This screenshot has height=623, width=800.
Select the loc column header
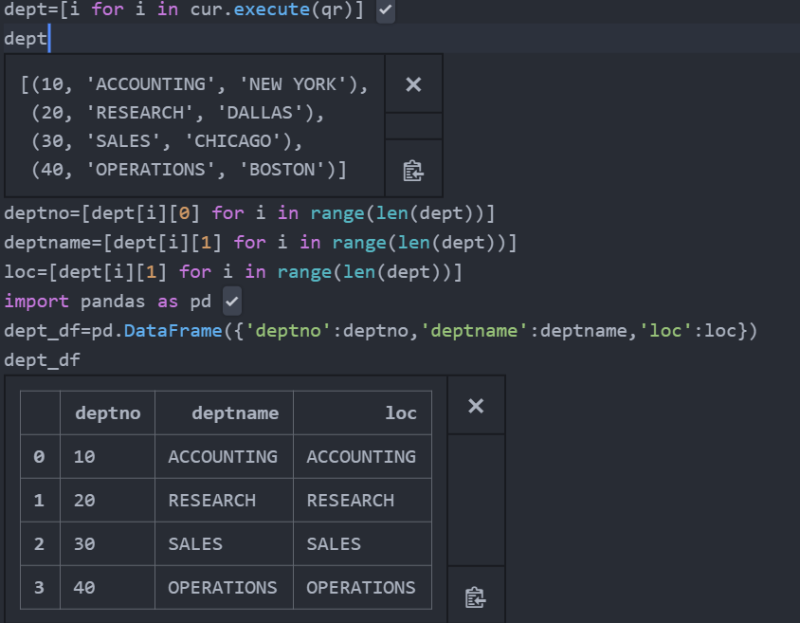click(400, 413)
